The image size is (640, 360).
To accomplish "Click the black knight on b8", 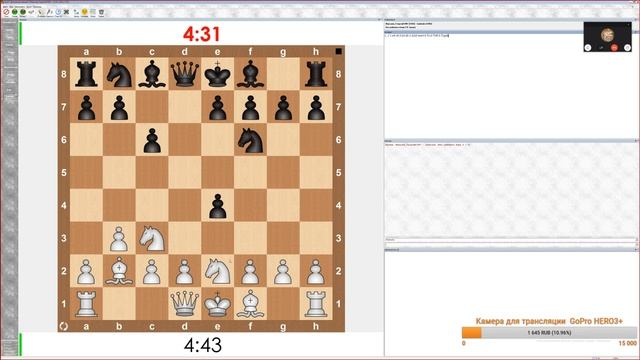I will tap(119, 74).
